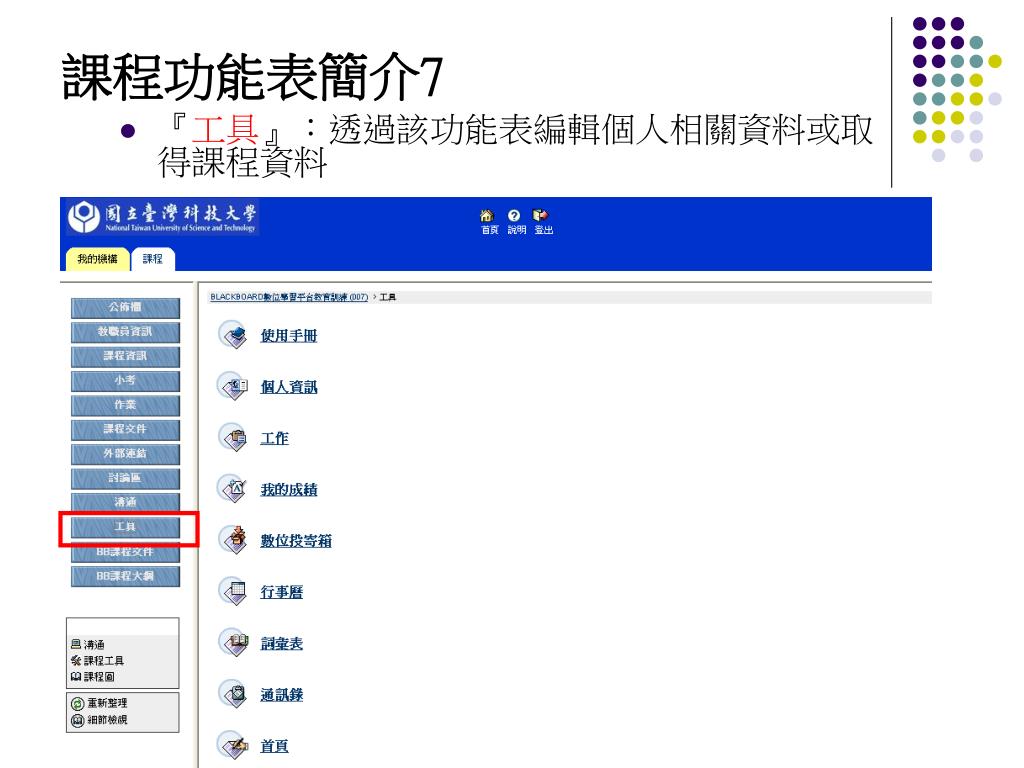Switch to the 我的機構 tab

coord(97,259)
